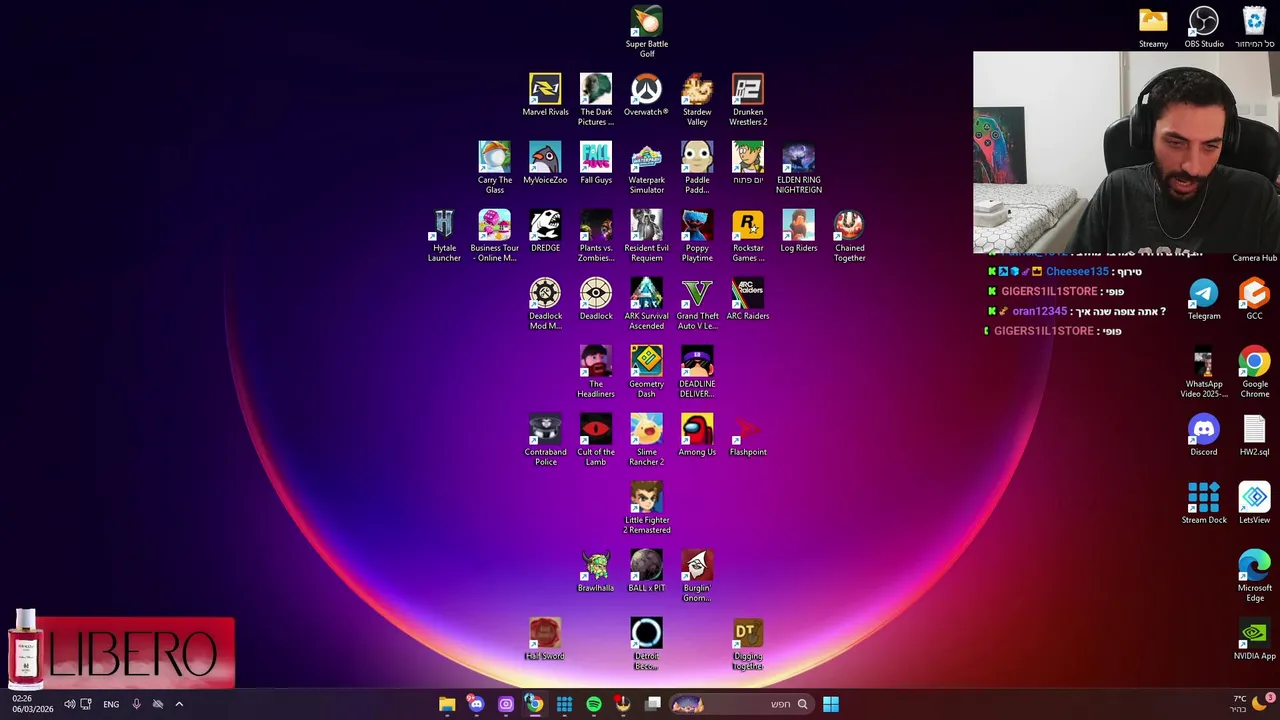
Task: Open the HW2.sql file
Action: pyautogui.click(x=1254, y=435)
